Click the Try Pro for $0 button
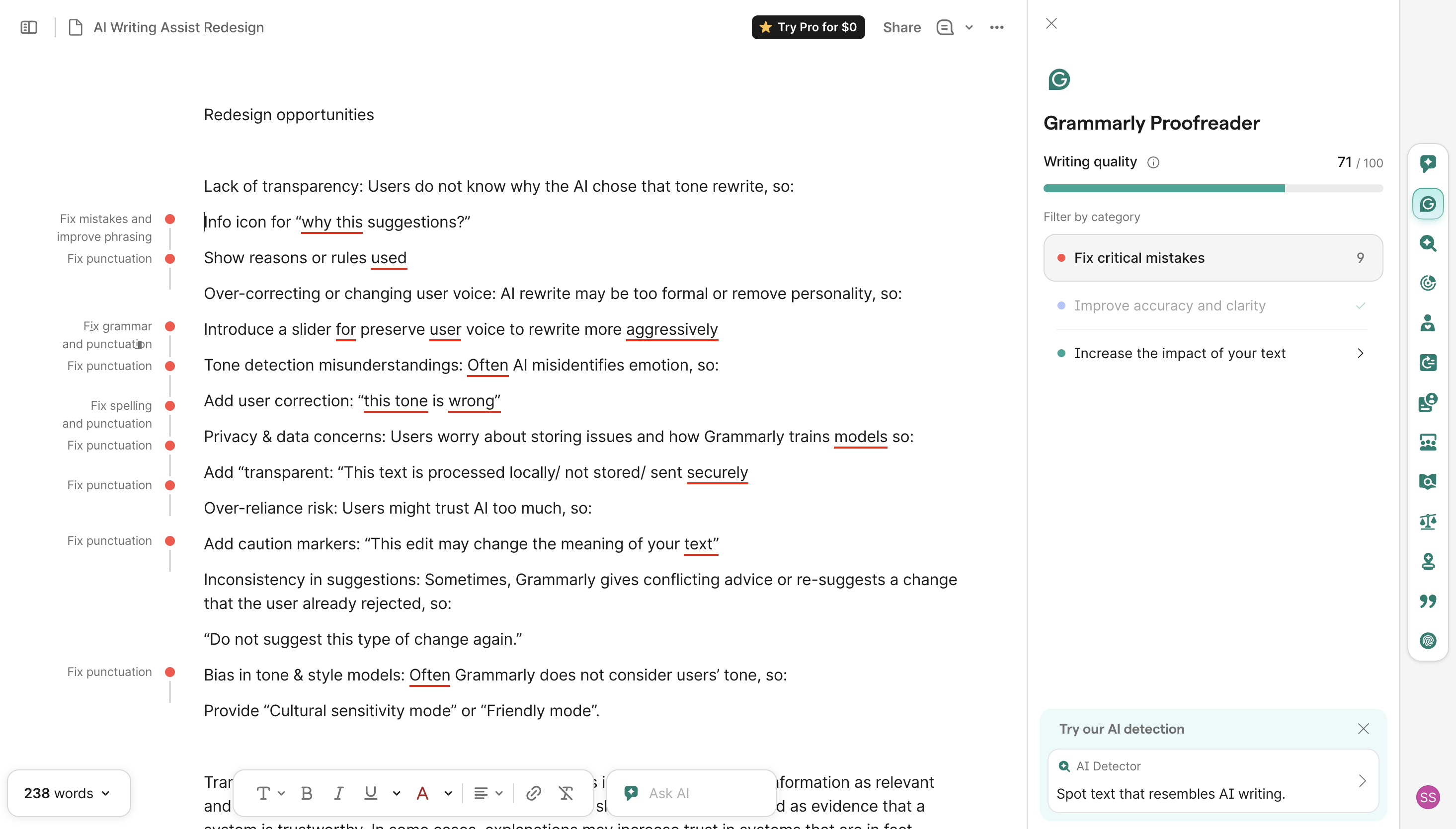 pyautogui.click(x=808, y=27)
